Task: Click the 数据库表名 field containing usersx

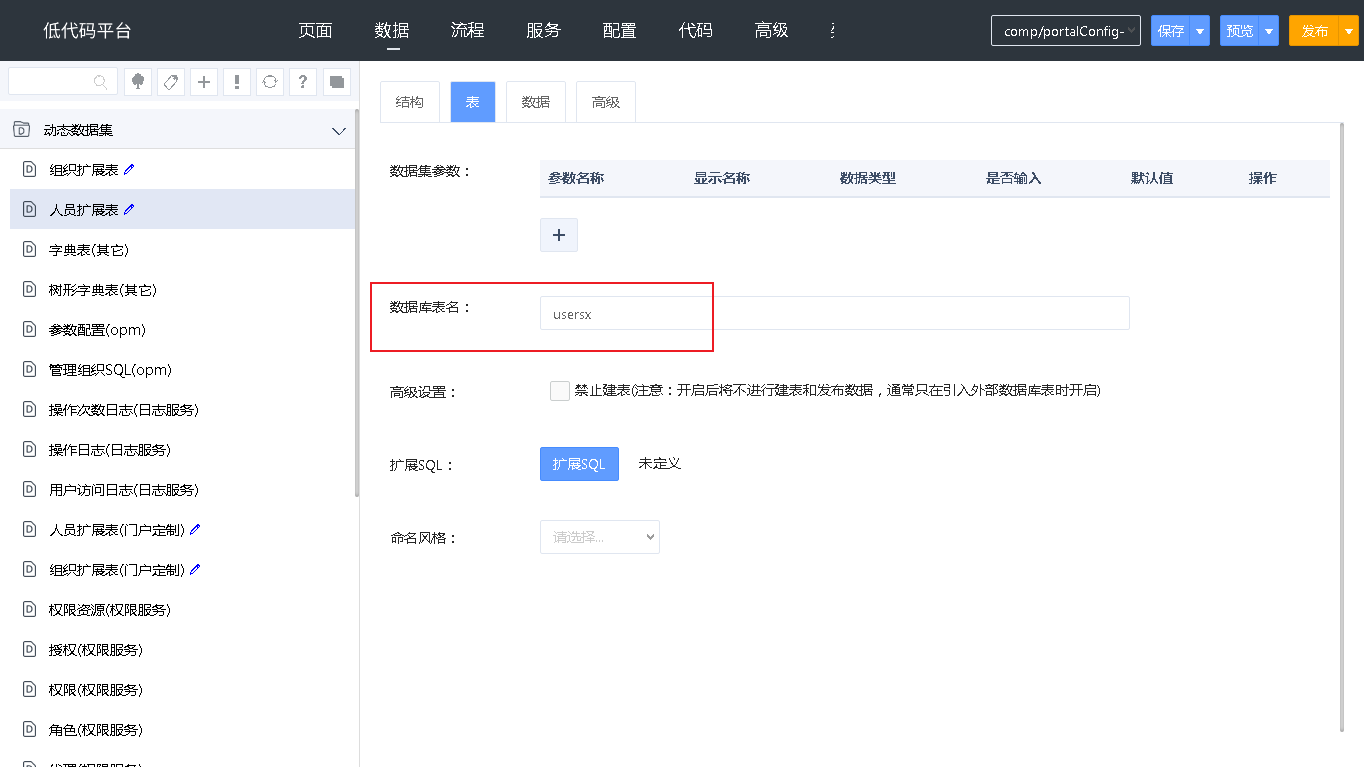Action: click(x=835, y=313)
